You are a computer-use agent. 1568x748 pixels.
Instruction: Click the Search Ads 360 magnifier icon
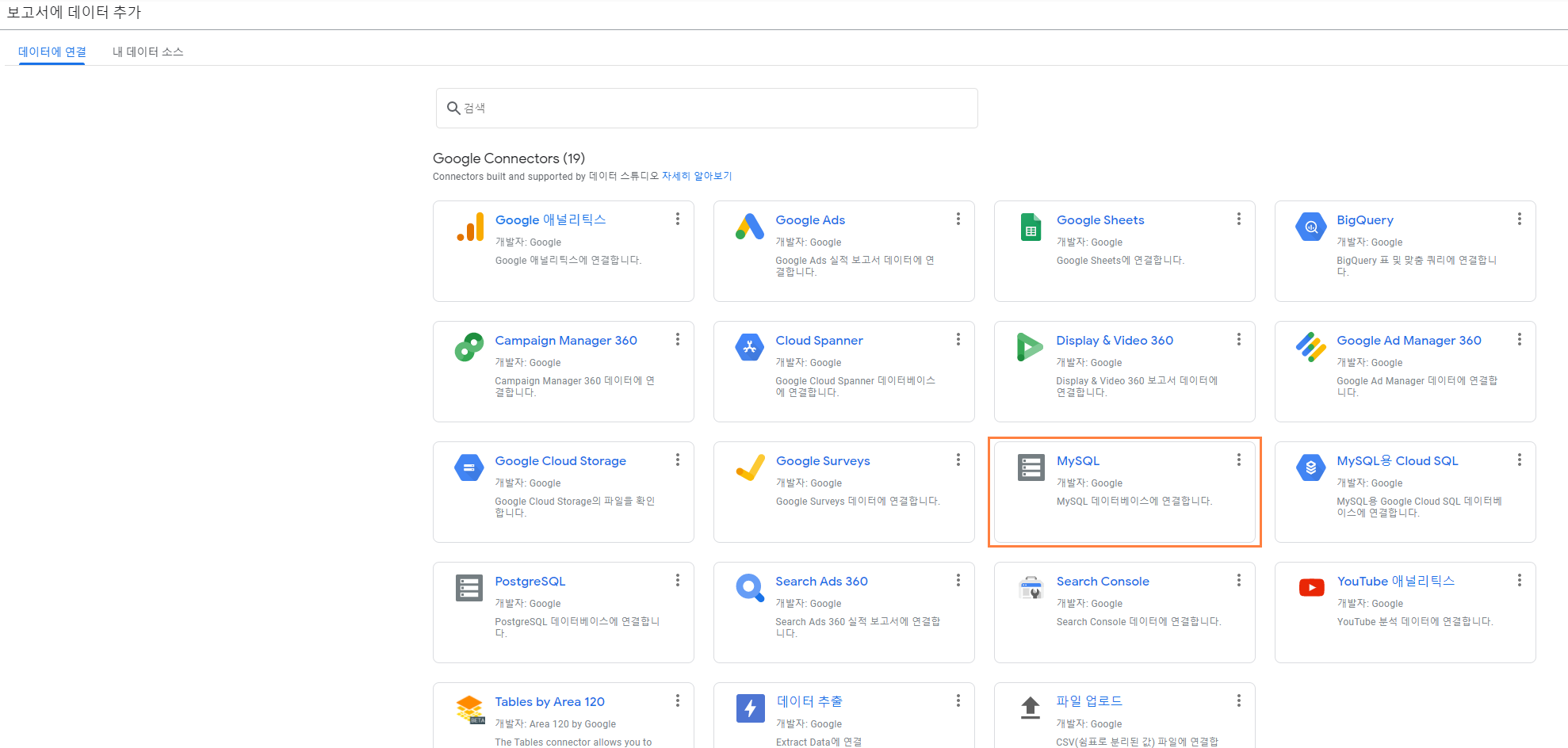[x=750, y=588]
